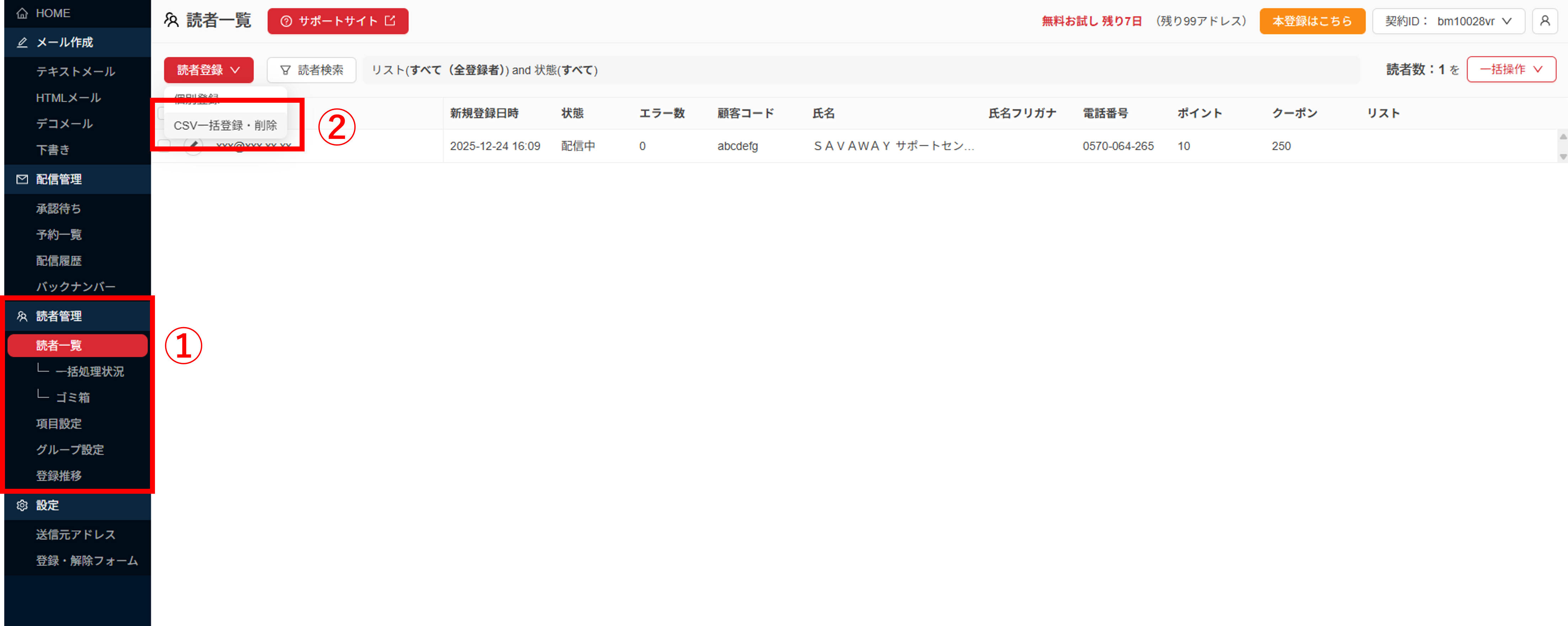This screenshot has width=1568, height=626.
Task: Open HTMLメール in the sidebar
Action: (68, 97)
